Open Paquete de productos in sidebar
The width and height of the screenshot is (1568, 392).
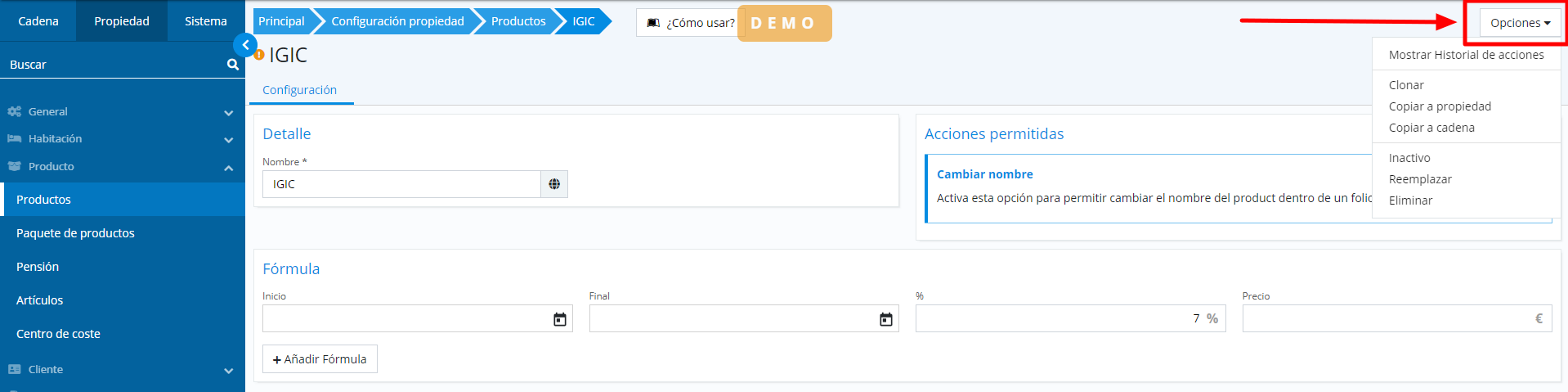point(75,233)
